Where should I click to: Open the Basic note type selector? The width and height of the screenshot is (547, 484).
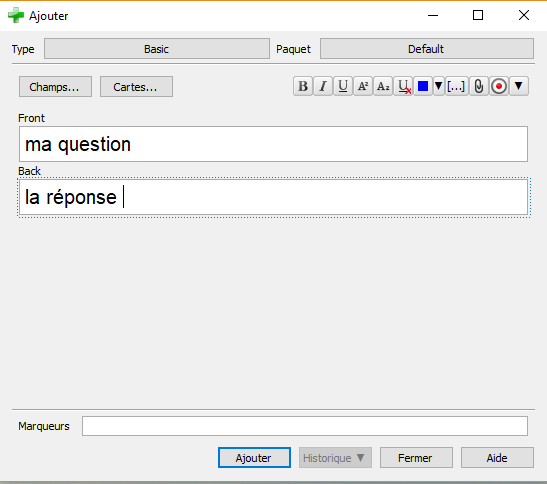click(x=157, y=49)
